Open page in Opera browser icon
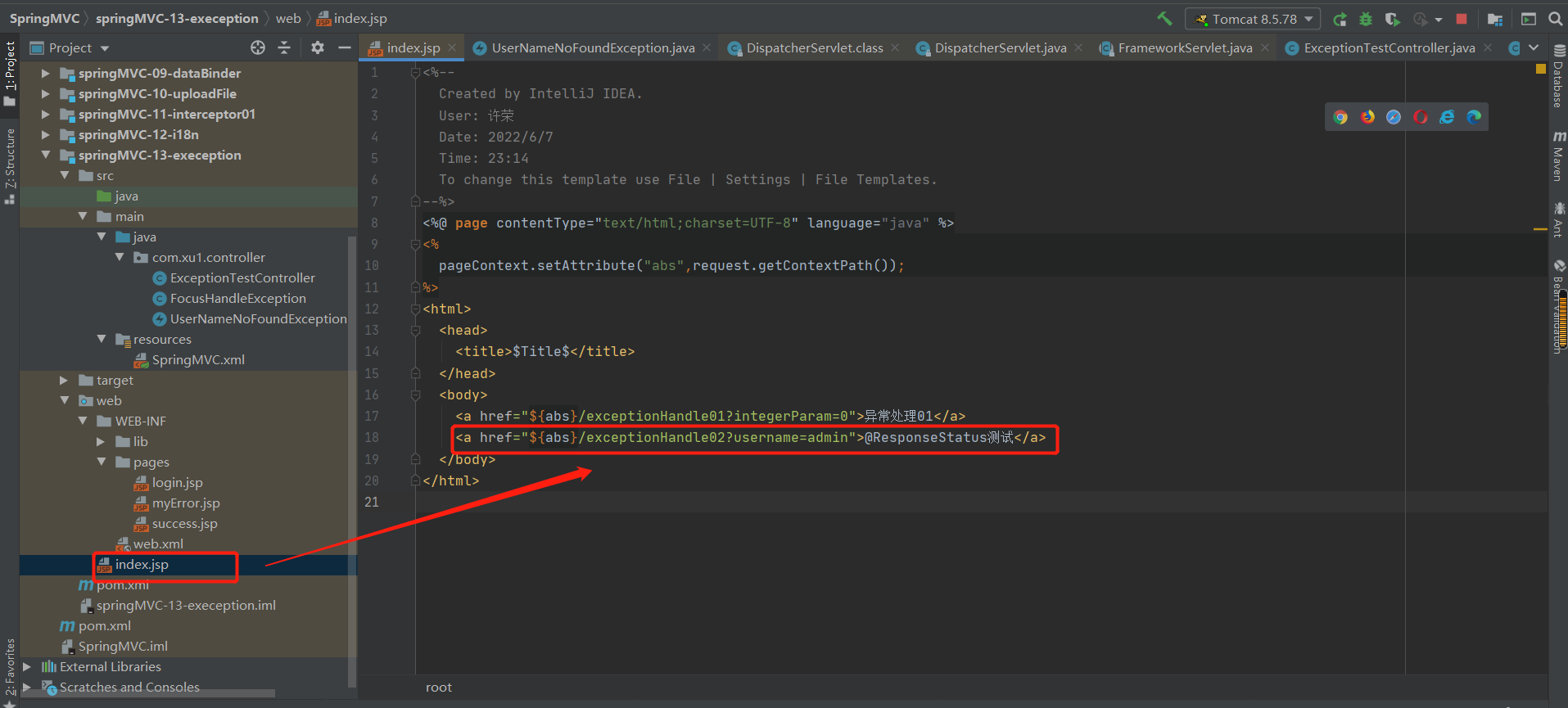Image resolution: width=1568 pixels, height=708 pixels. point(1421,117)
